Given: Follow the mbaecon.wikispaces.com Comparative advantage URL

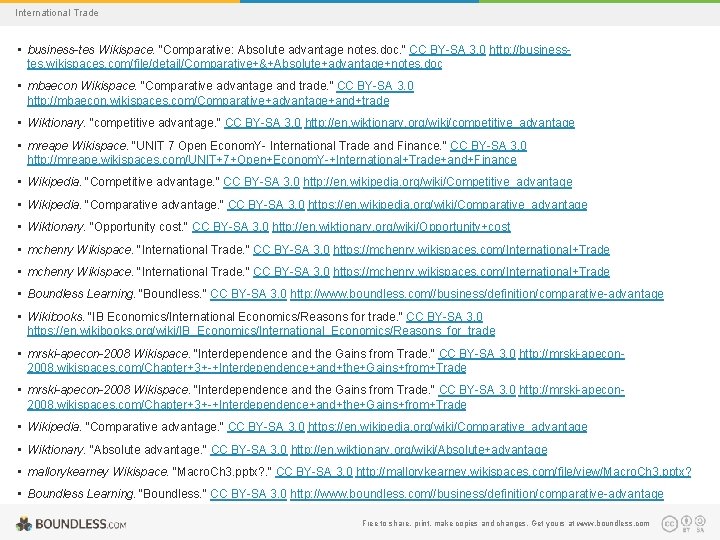Looking at the screenshot, I should pos(208,101).
